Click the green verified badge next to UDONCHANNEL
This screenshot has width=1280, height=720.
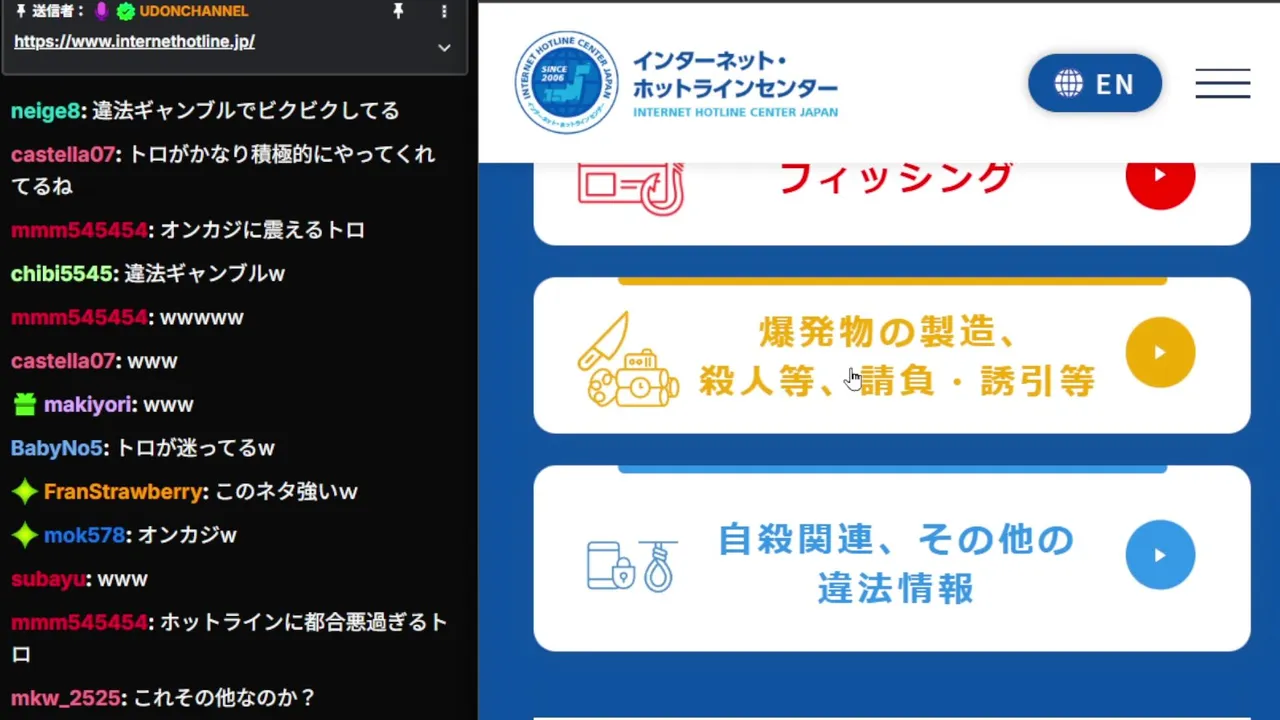point(125,12)
